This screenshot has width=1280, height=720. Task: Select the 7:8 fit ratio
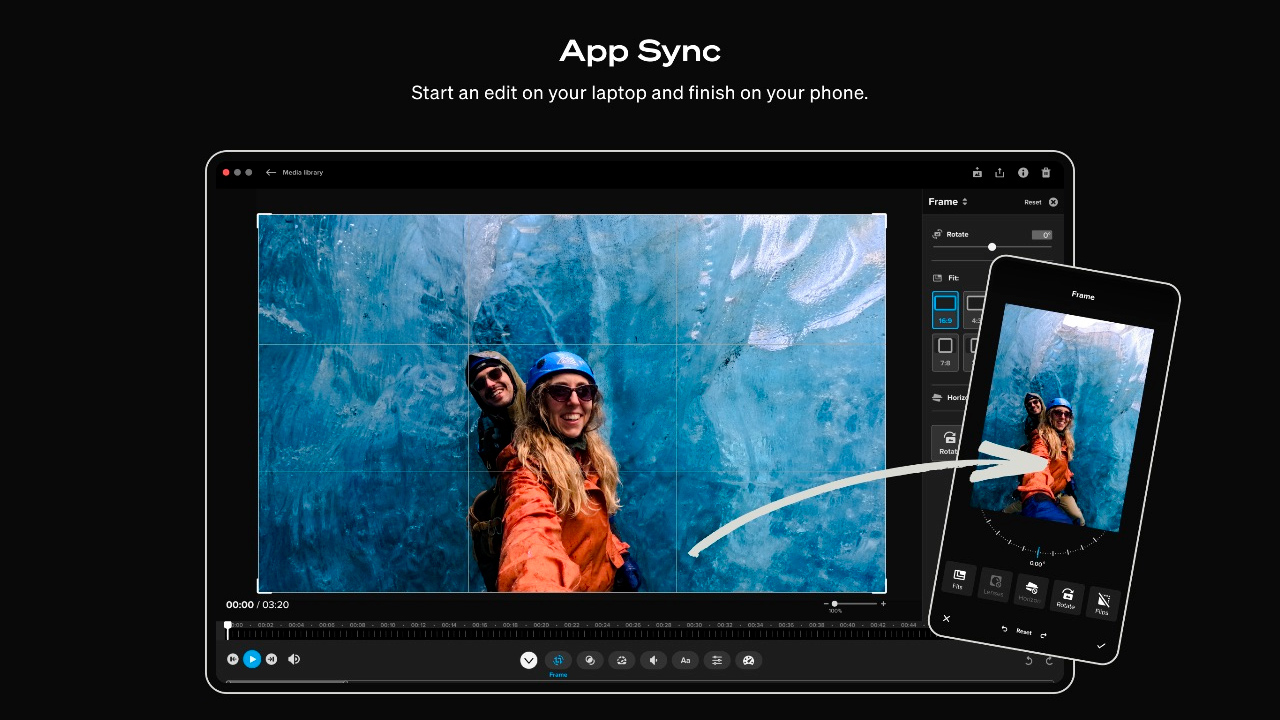pyautogui.click(x=945, y=353)
